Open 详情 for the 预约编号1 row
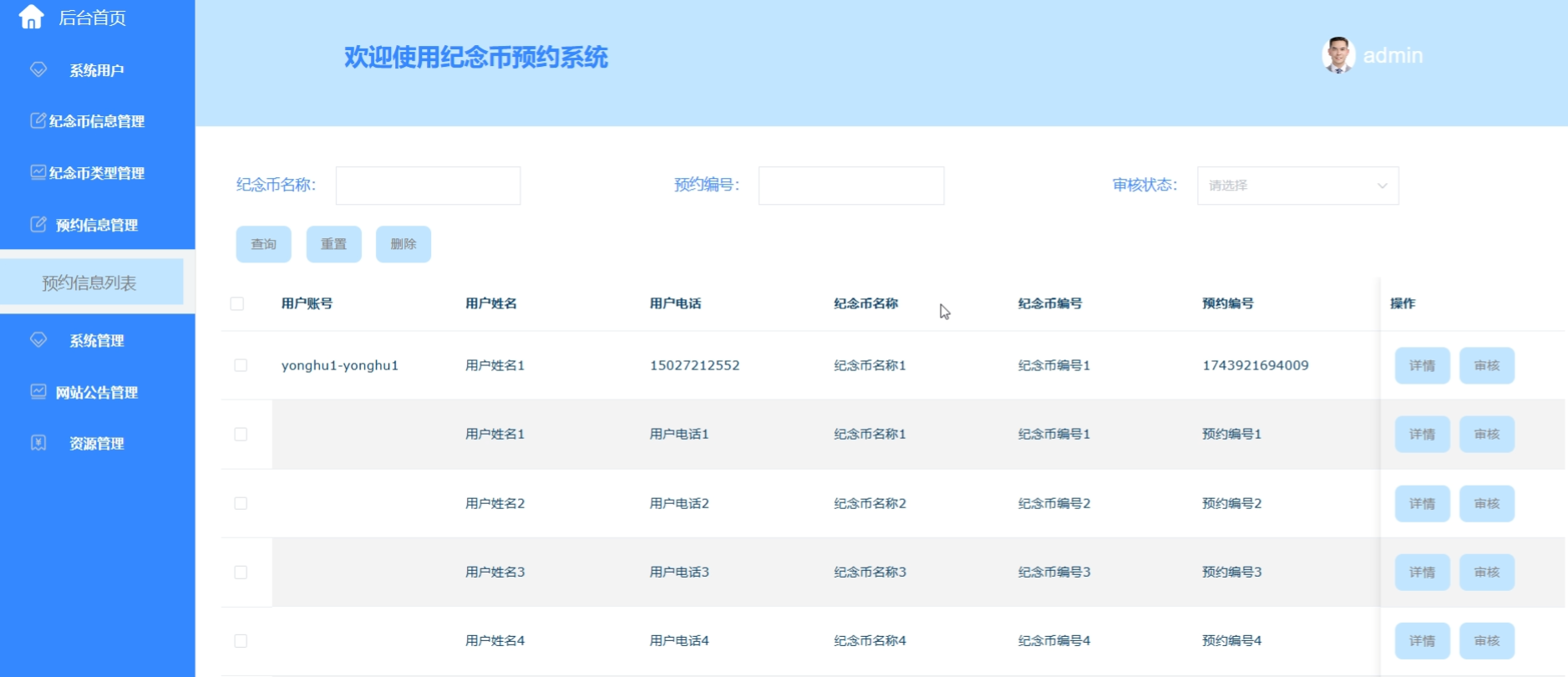Viewport: 1568px width, 677px height. click(1422, 434)
